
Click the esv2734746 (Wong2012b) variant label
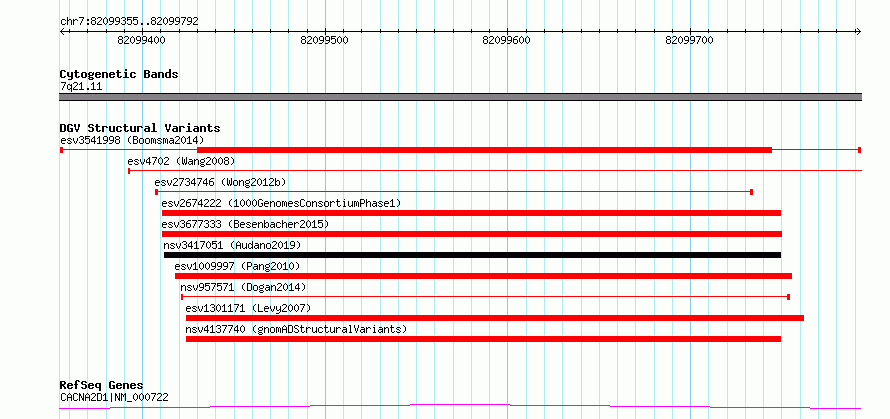(220, 182)
